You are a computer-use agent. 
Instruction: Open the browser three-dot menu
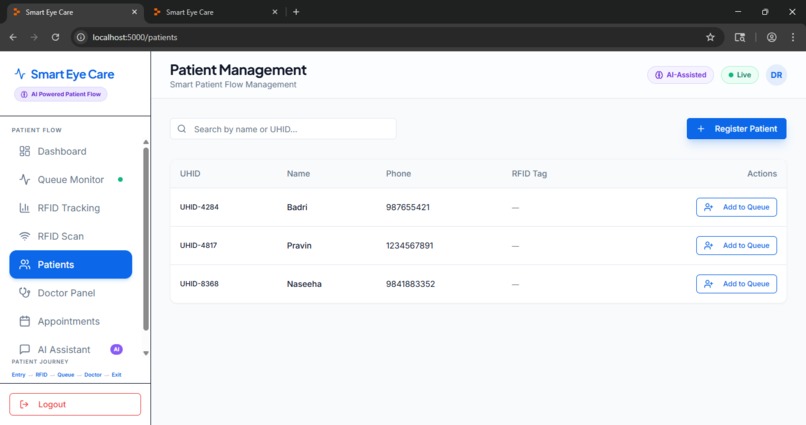pyautogui.click(x=793, y=37)
